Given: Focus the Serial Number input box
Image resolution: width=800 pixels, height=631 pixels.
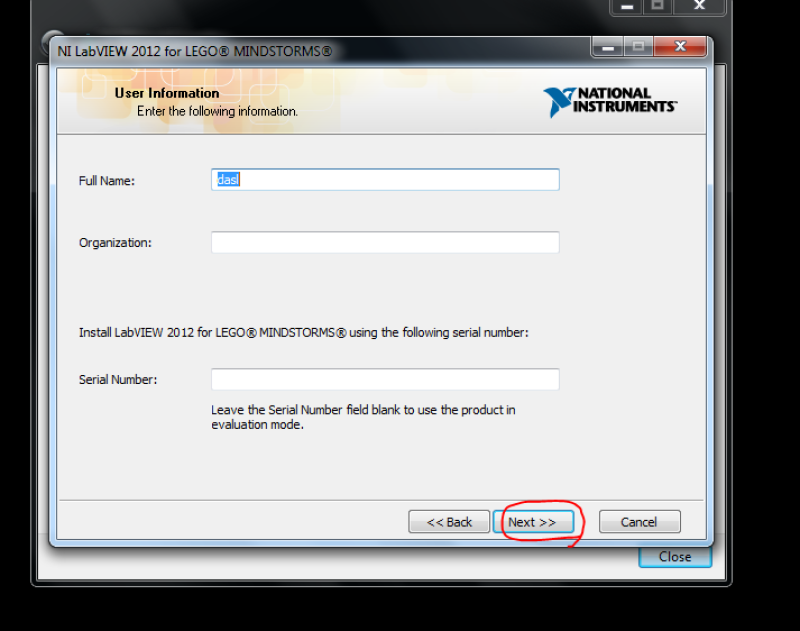Looking at the screenshot, I should point(385,379).
